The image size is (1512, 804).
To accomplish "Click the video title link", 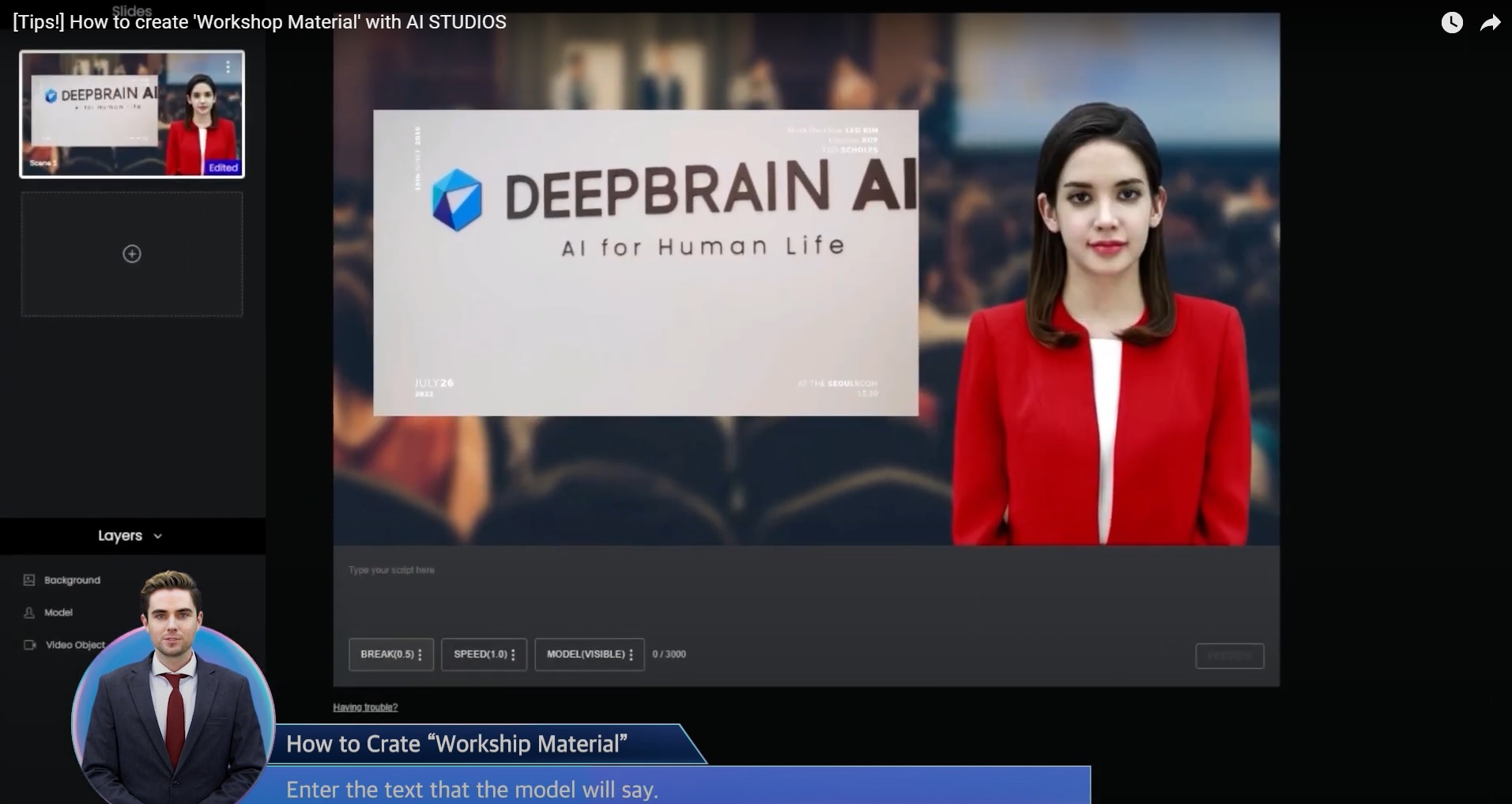I will 259,22.
